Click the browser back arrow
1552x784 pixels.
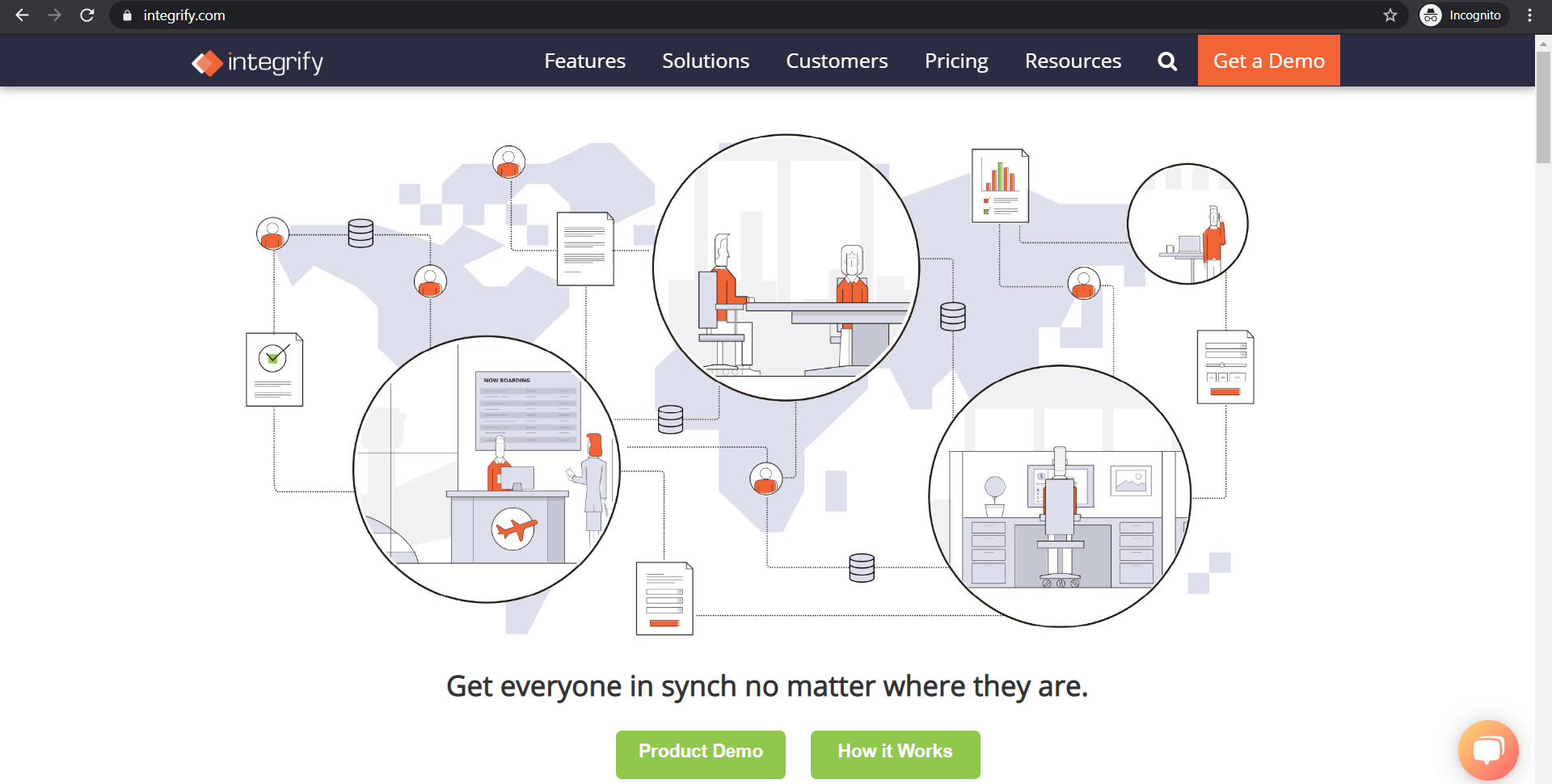[x=22, y=15]
